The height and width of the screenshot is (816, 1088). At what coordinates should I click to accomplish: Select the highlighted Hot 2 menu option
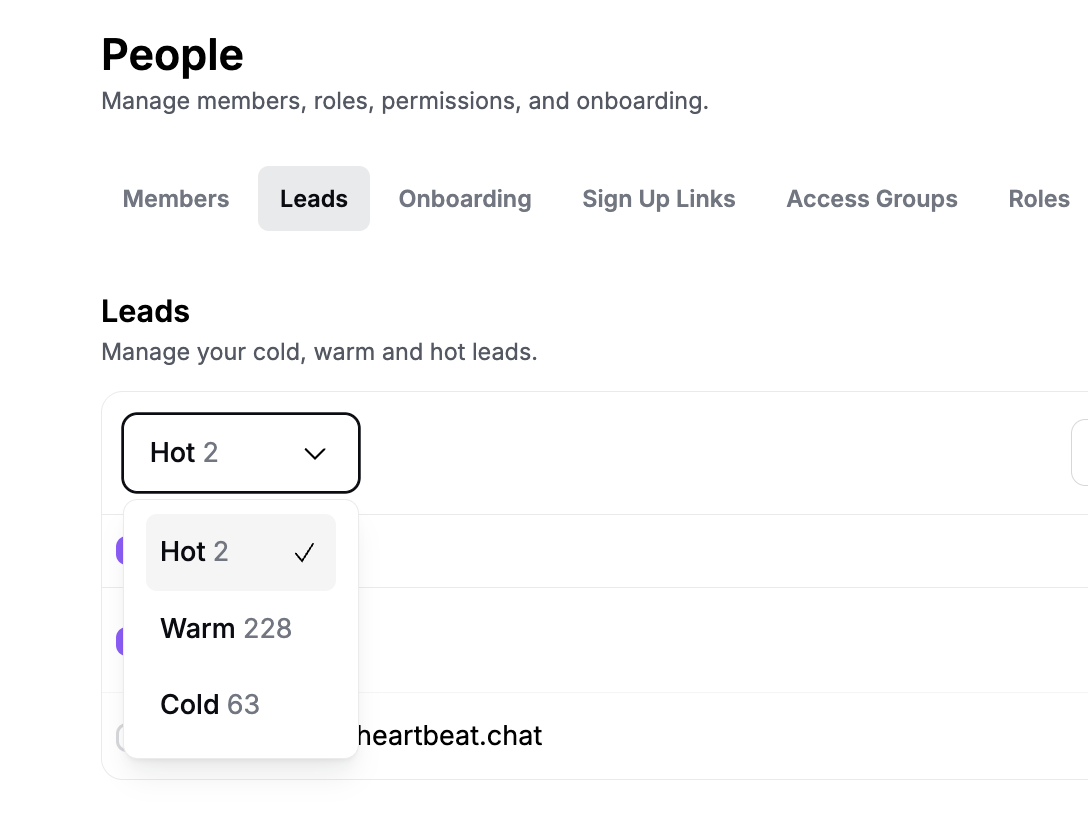click(x=241, y=552)
